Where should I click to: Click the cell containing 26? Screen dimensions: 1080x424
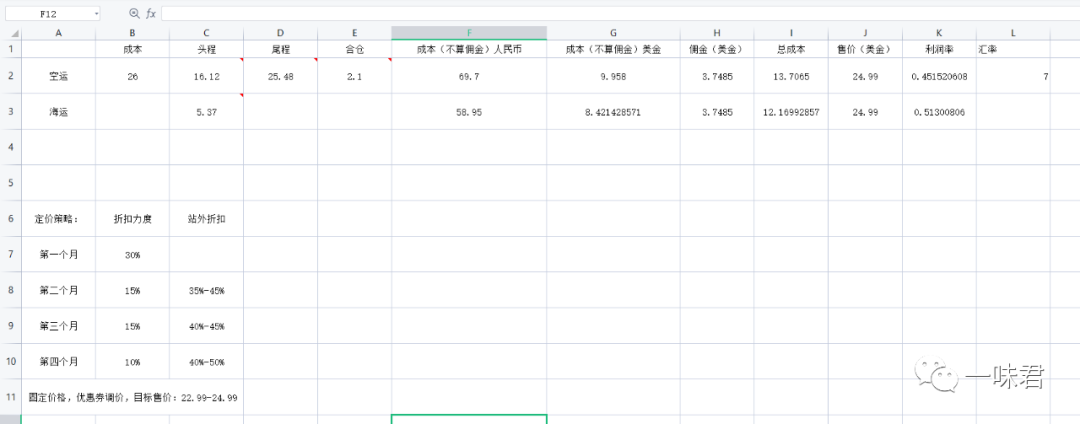tap(132, 76)
